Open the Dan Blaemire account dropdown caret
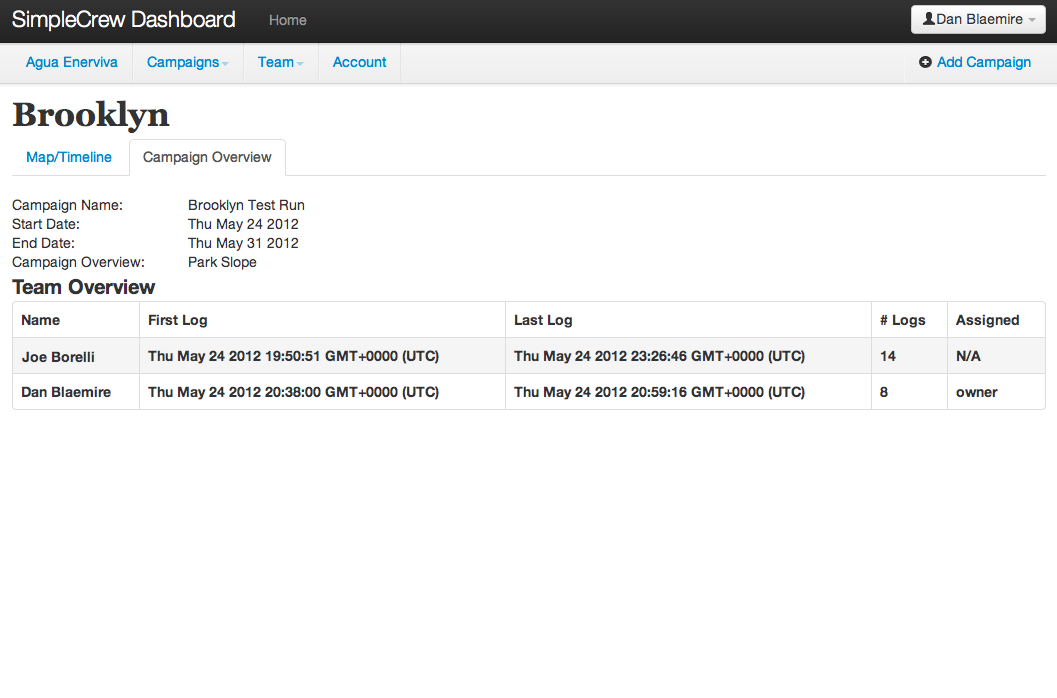The height and width of the screenshot is (698, 1057). point(1031,20)
